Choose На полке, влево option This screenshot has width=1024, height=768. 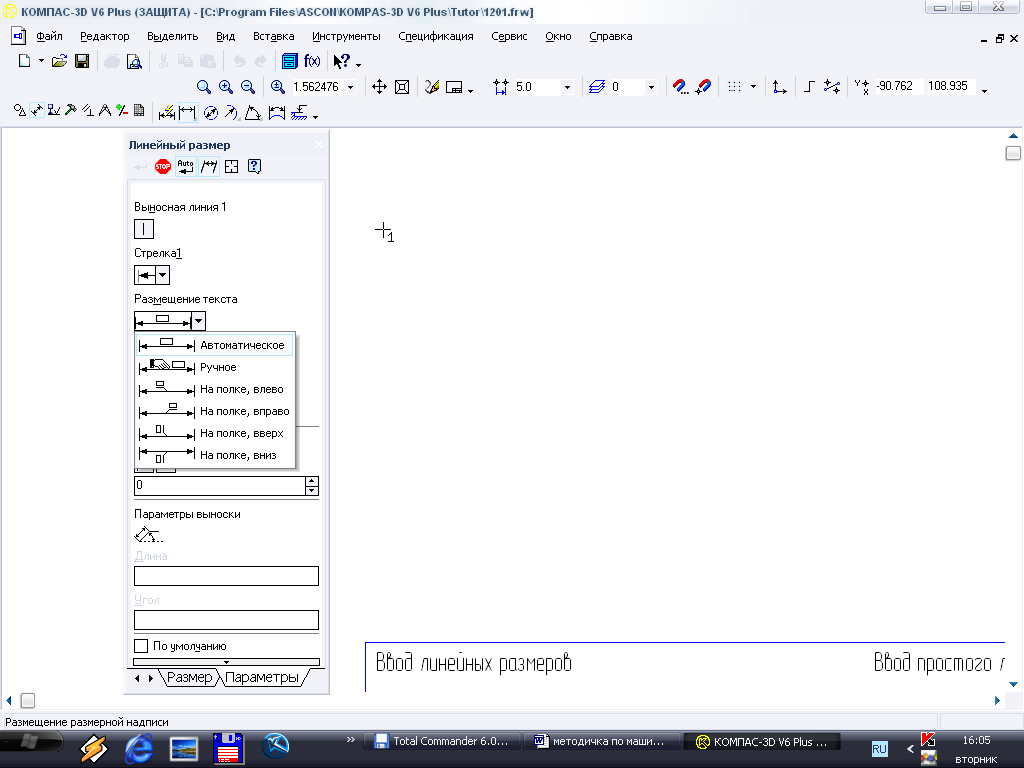pyautogui.click(x=215, y=389)
